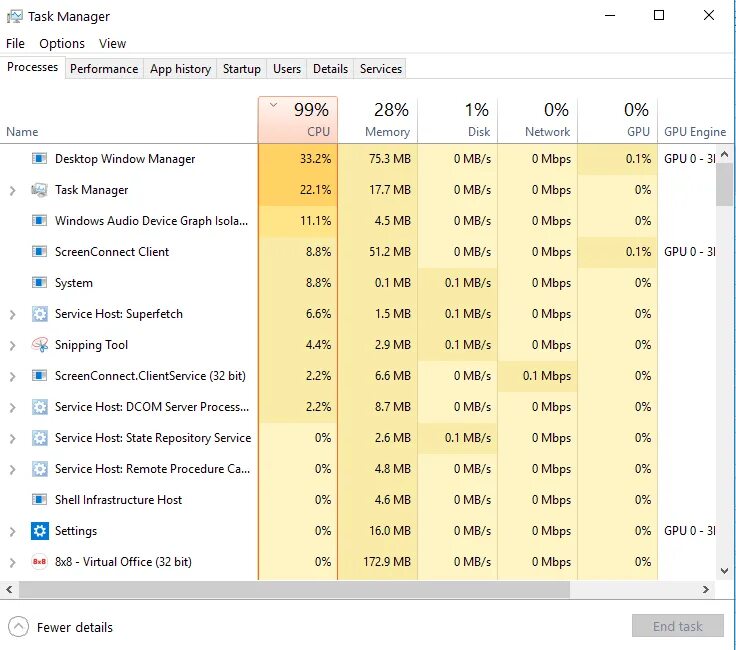The height and width of the screenshot is (650, 736).
Task: Click the vertical scrollbar thumb
Action: (724, 184)
